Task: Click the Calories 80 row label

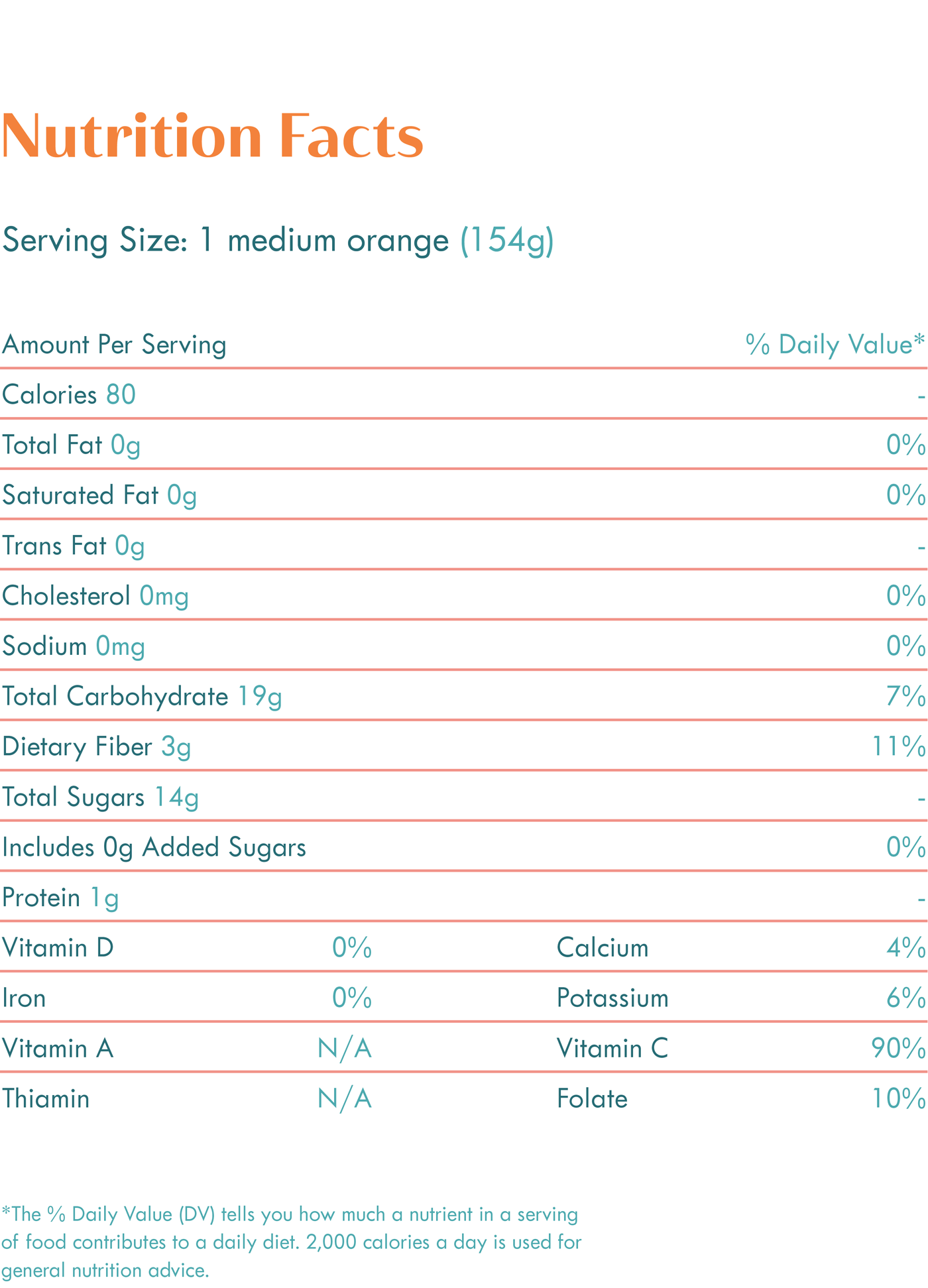Action: point(69,395)
